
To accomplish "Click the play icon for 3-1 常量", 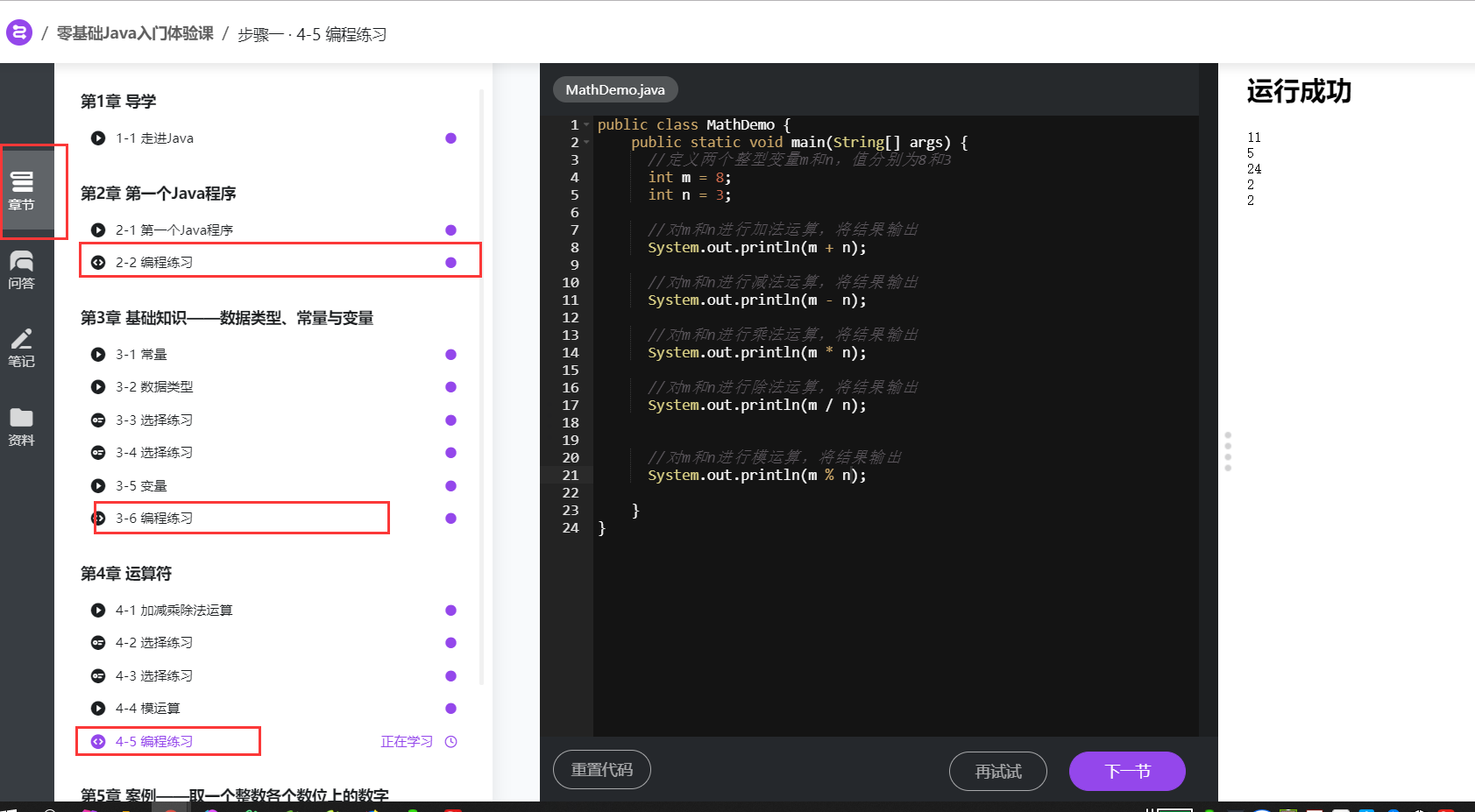I will pos(98,355).
